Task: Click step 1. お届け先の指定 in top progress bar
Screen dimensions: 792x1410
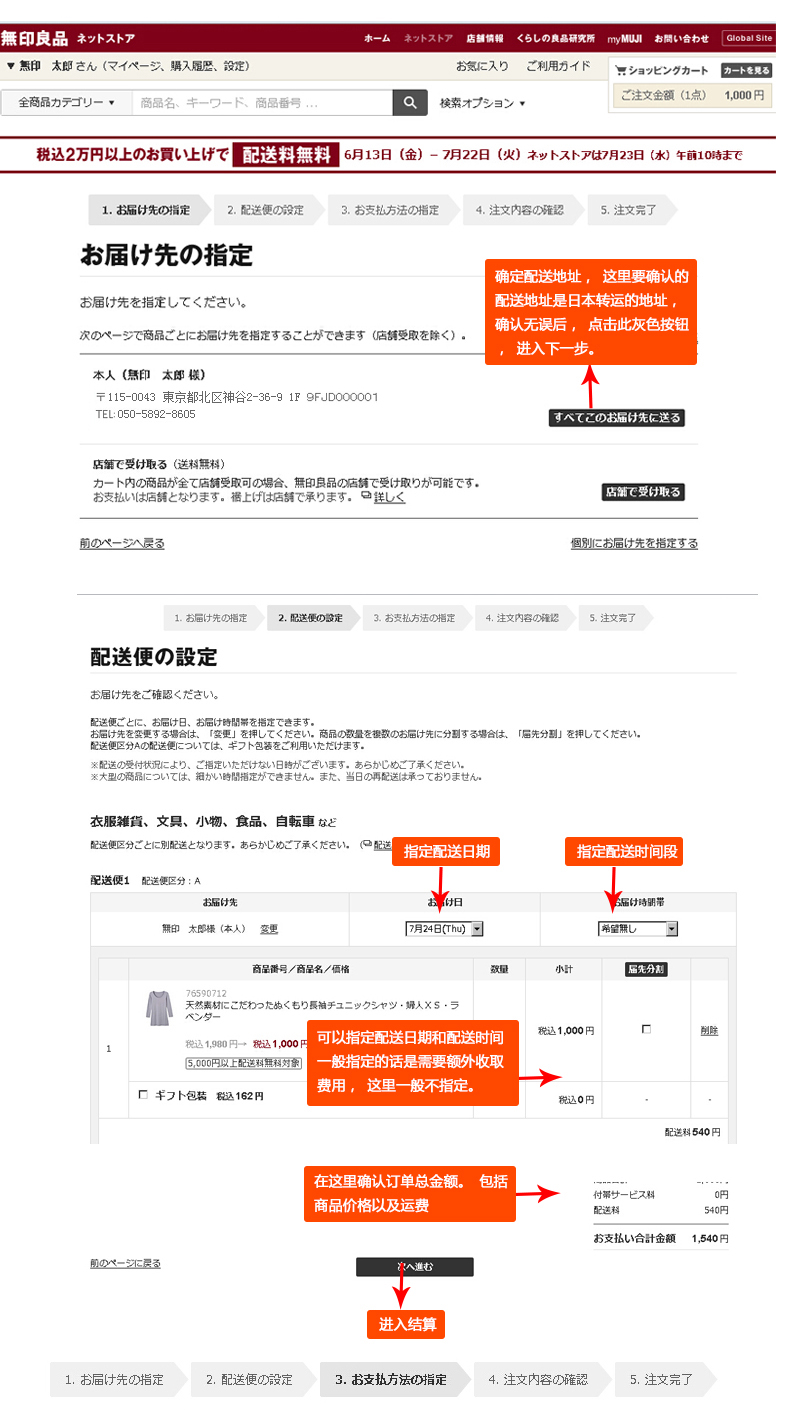Action: [151, 210]
